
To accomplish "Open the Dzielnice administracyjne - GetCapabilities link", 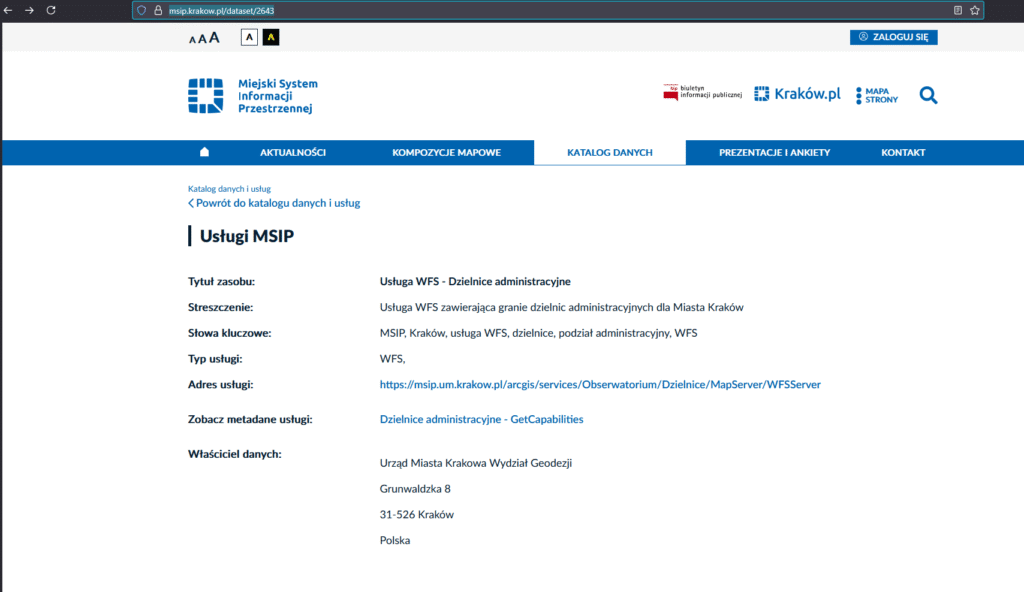I will pyautogui.click(x=481, y=419).
